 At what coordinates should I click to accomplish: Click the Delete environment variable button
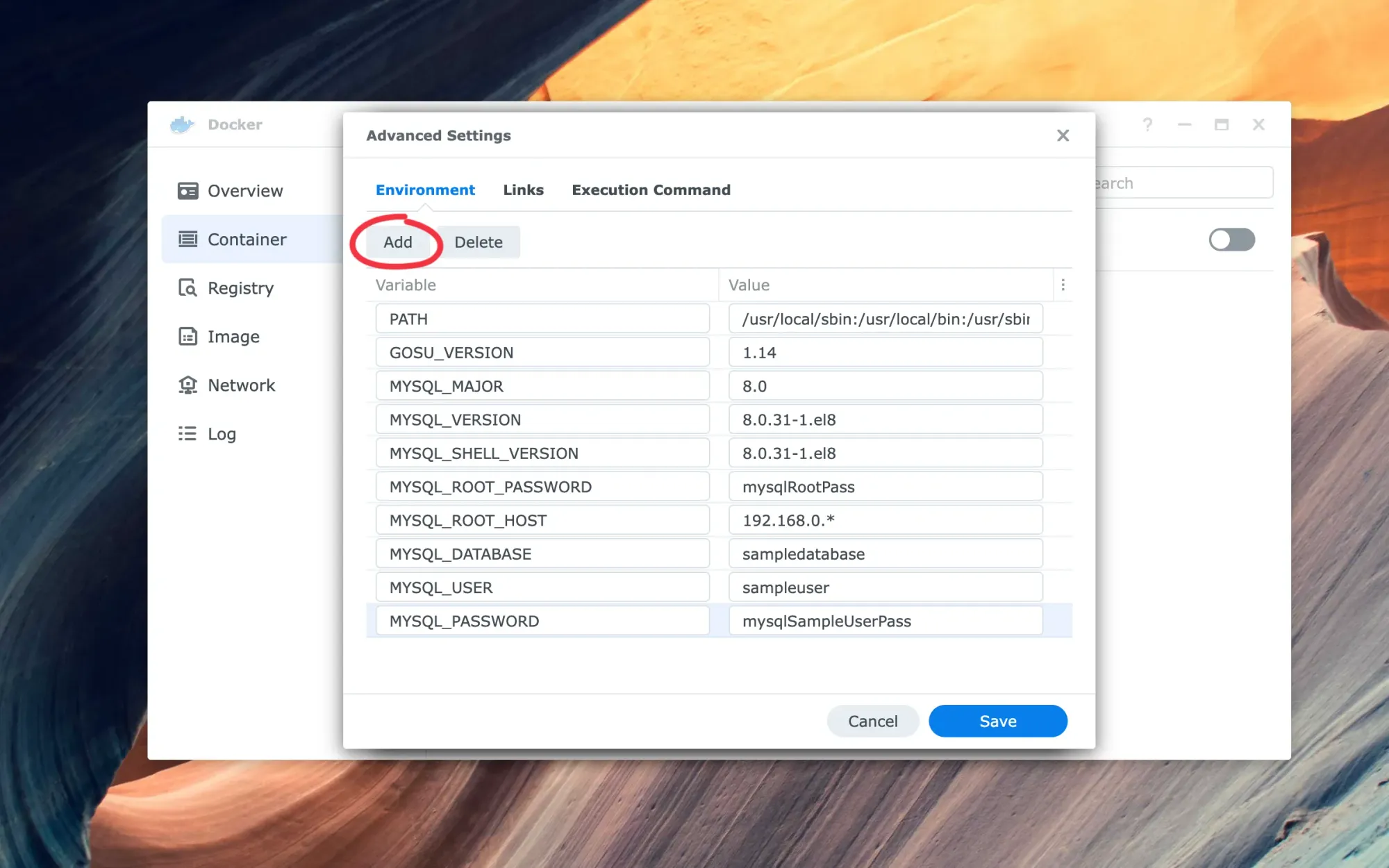point(478,242)
